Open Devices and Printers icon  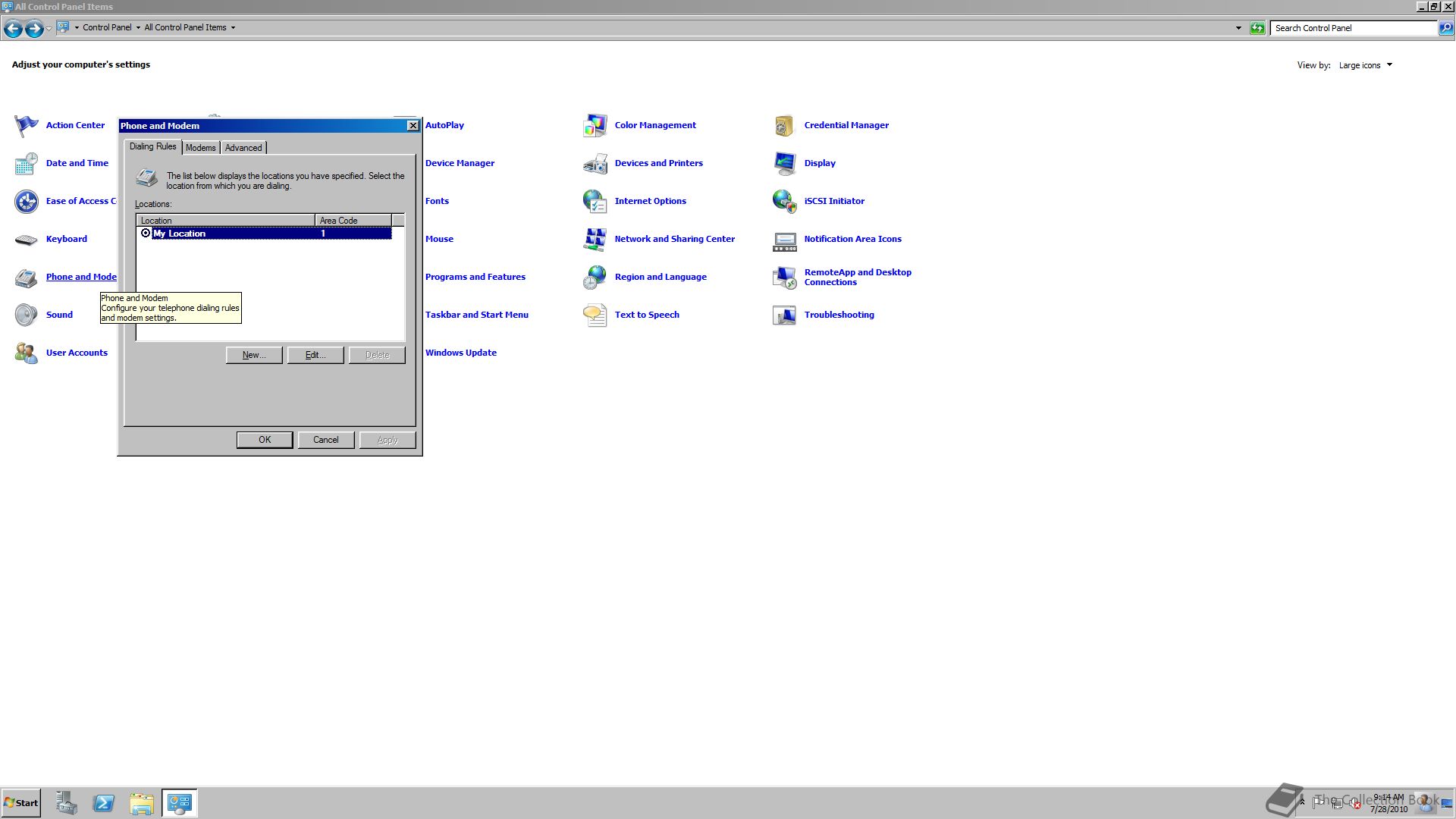tap(595, 163)
